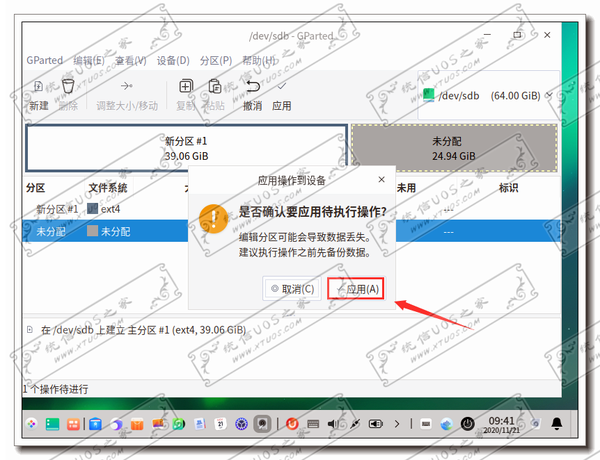The width and height of the screenshot is (600, 460).
Task: Click the clock showing 09:41
Action: [501, 425]
